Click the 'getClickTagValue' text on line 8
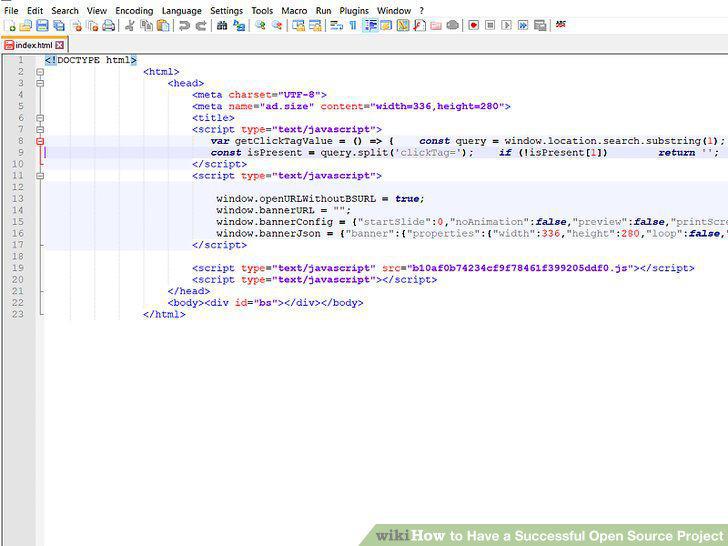Image resolution: width=728 pixels, height=546 pixels. click(x=283, y=141)
